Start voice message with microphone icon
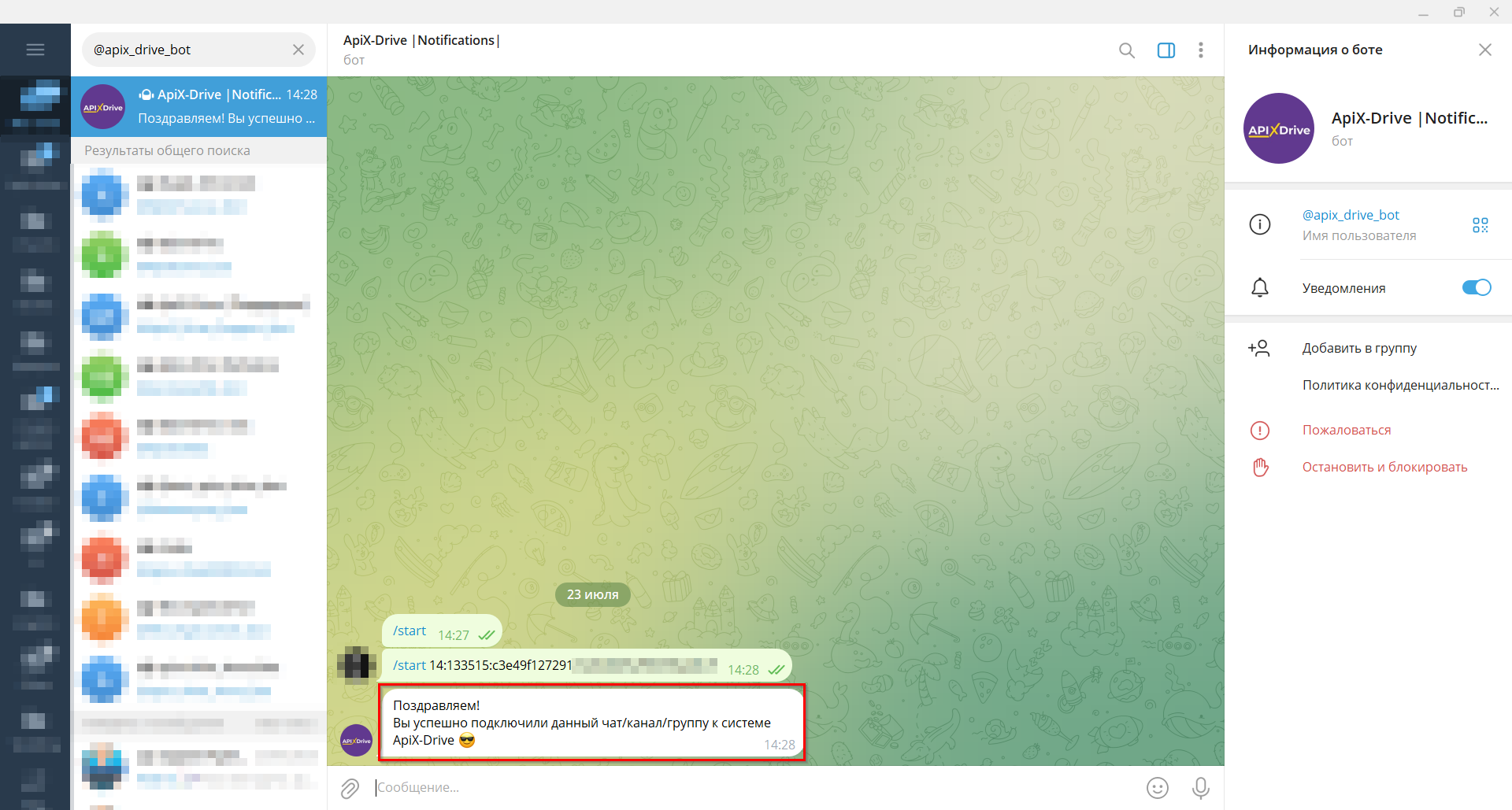 point(1201,788)
